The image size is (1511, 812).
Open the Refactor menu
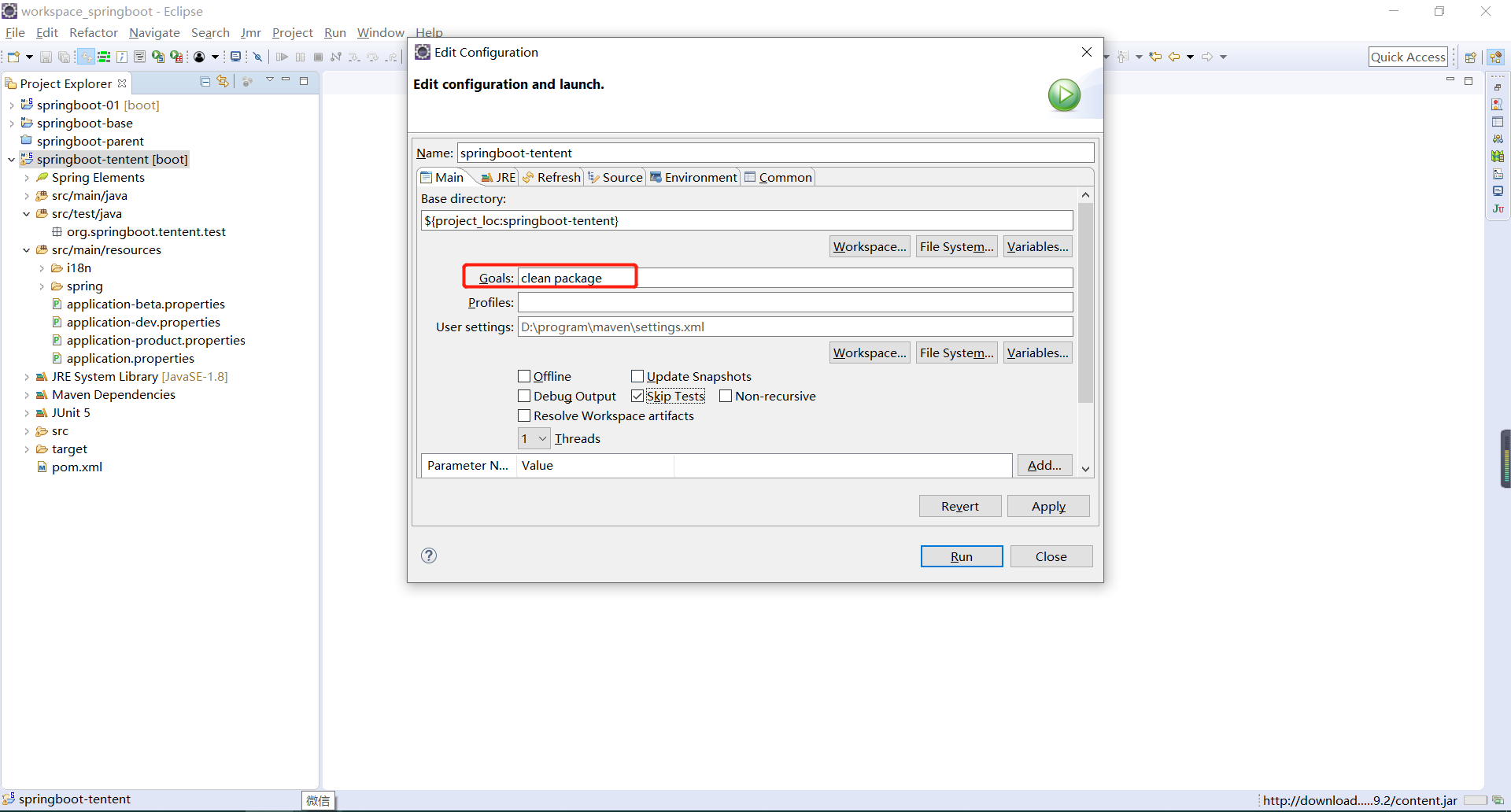click(x=94, y=32)
